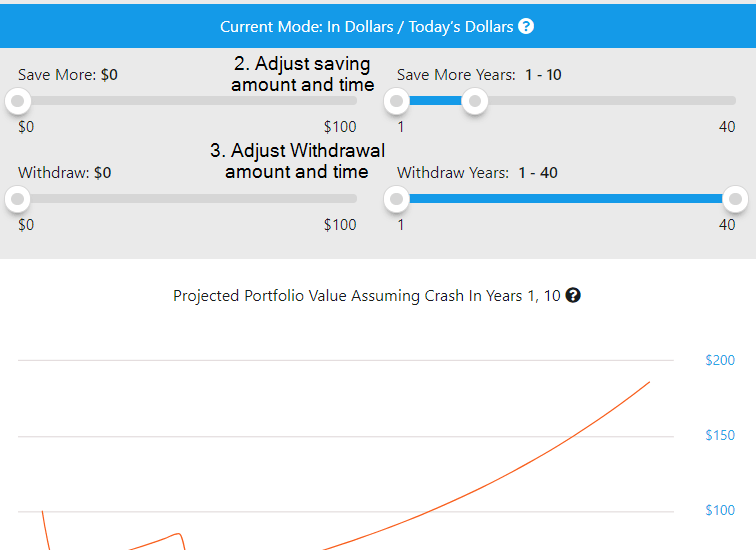Click the $200 axis label on chart
This screenshot has height=550, width=756.
(x=720, y=360)
